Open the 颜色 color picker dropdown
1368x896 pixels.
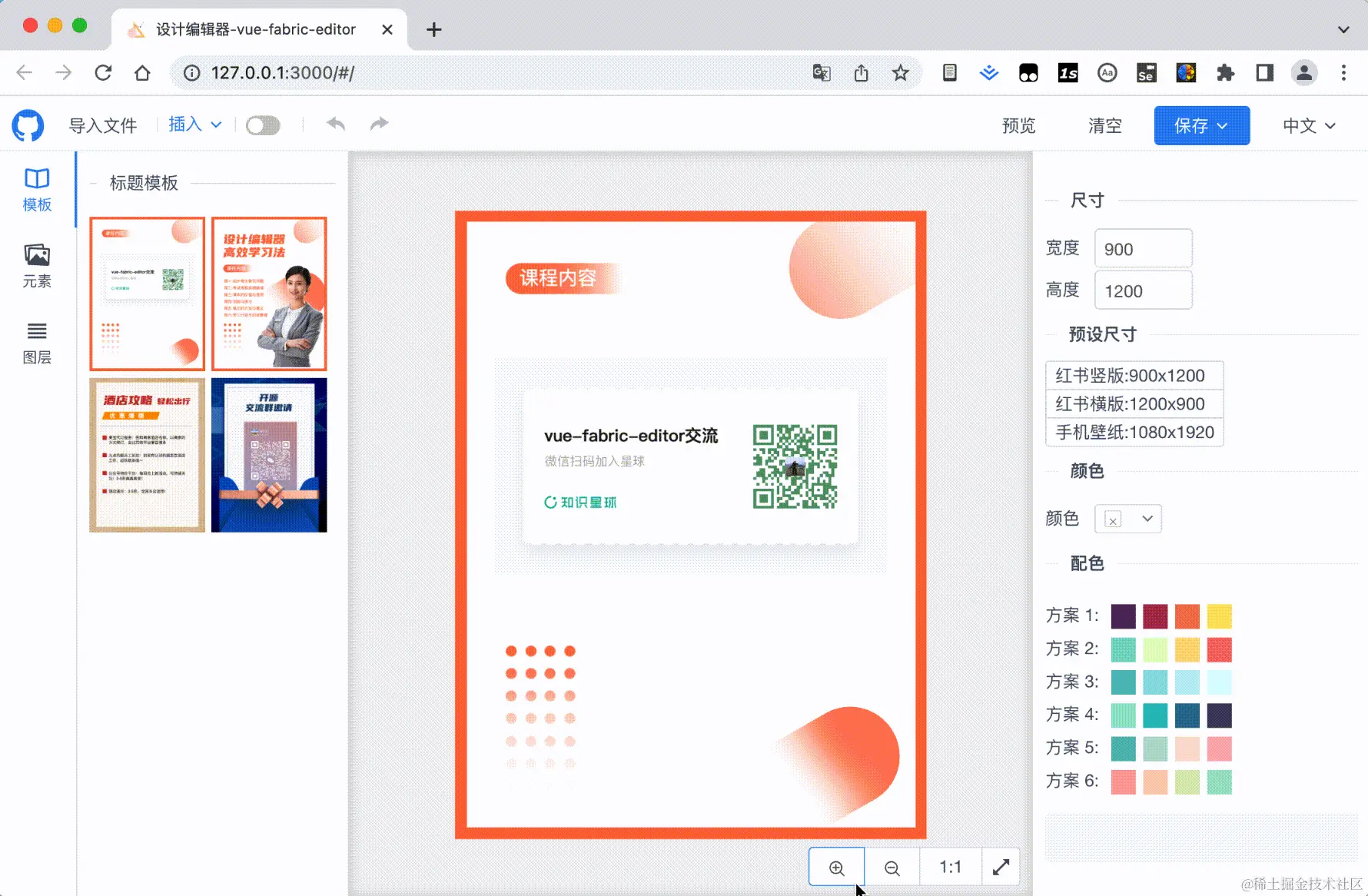coord(1127,519)
